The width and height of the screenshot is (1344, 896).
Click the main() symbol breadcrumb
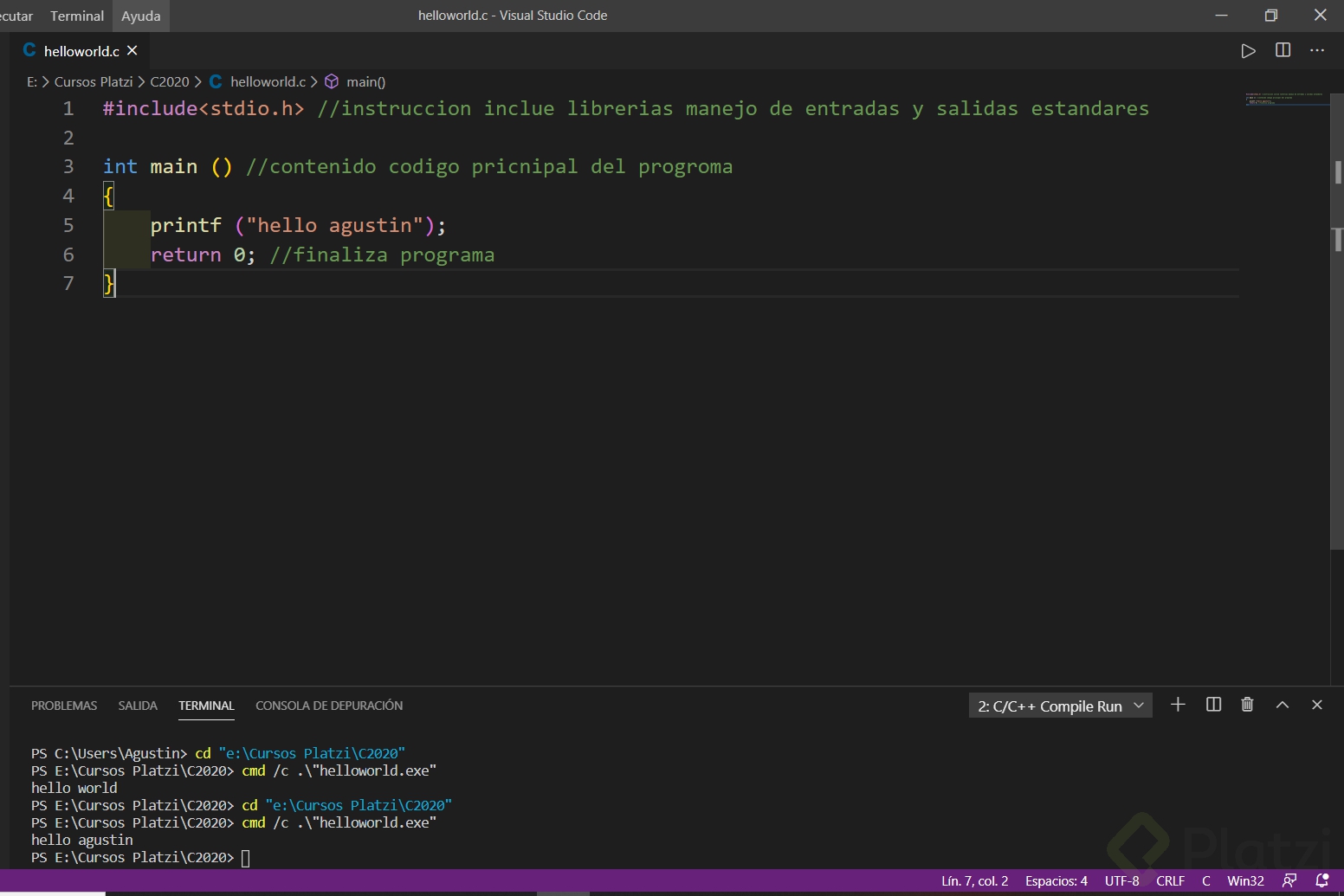tap(366, 81)
